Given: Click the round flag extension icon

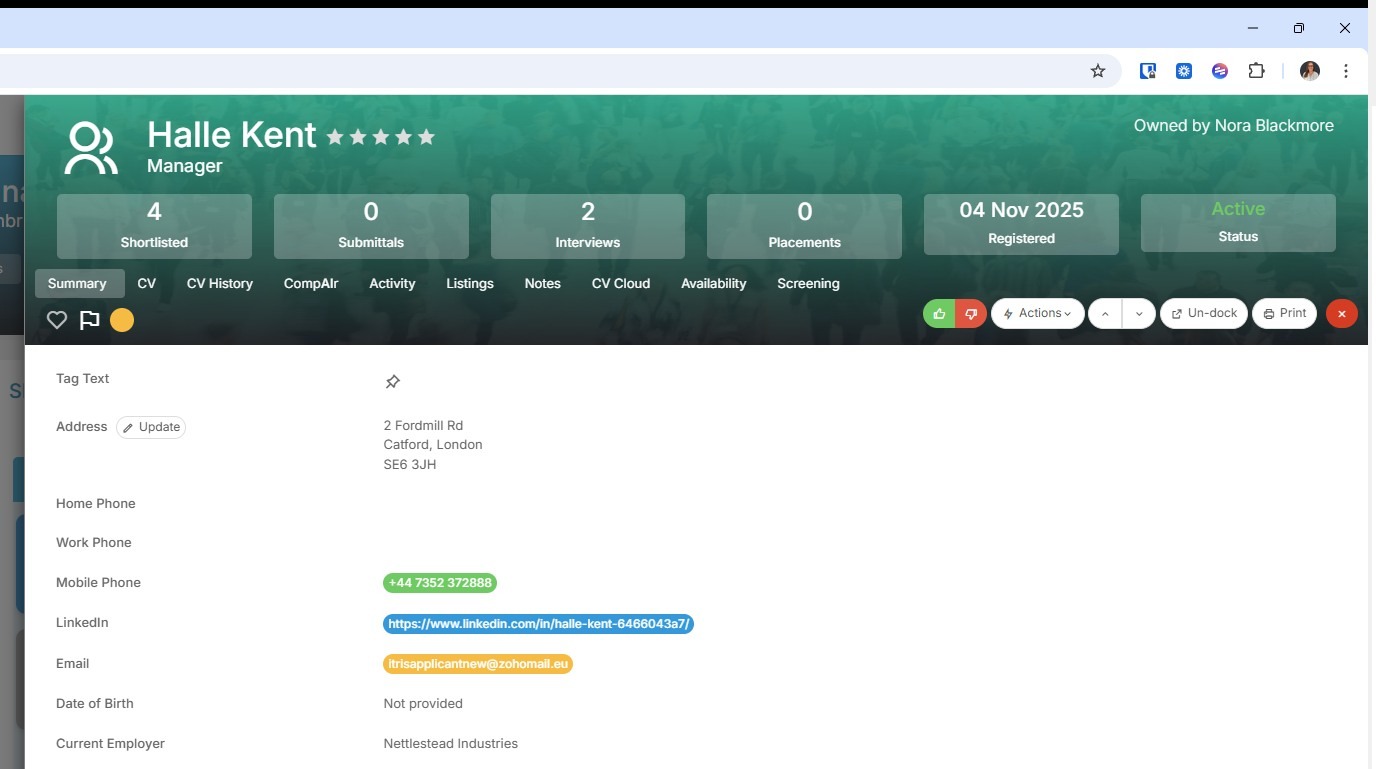Looking at the screenshot, I should coord(1220,71).
